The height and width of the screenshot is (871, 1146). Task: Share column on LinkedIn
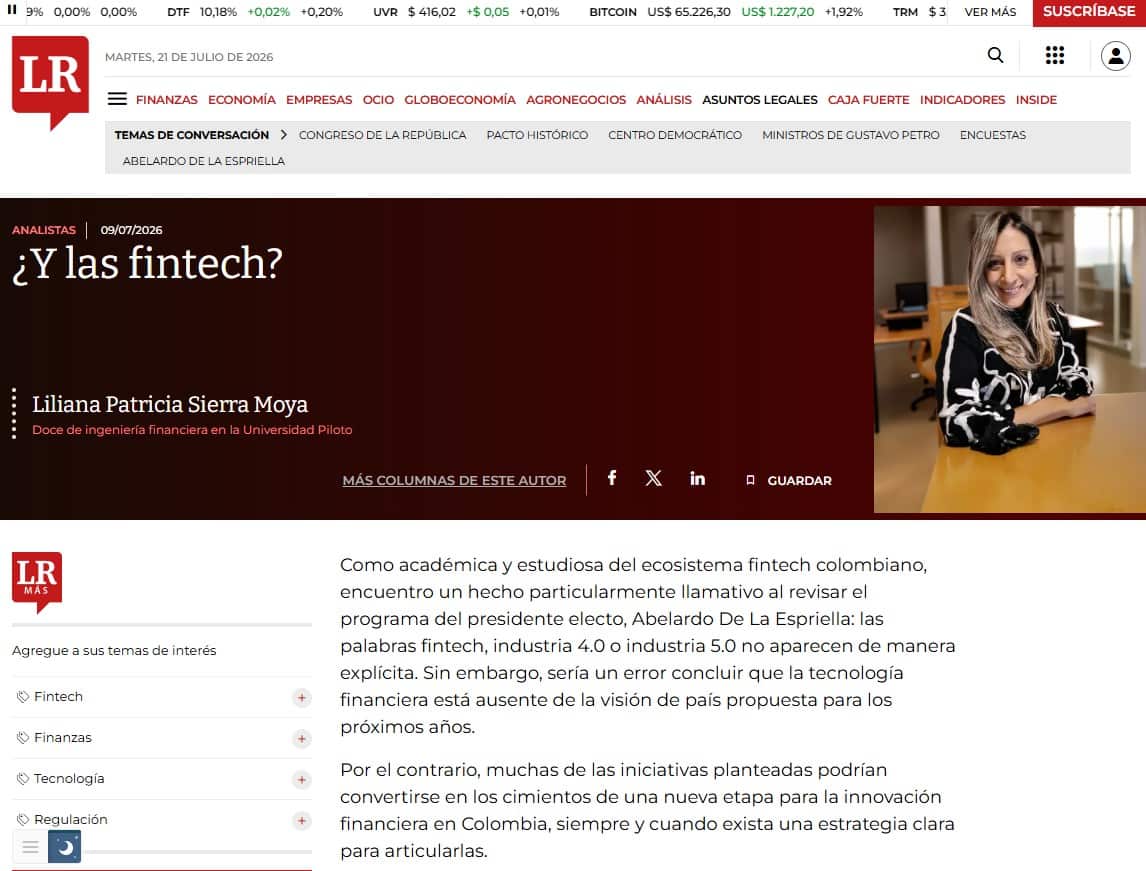[697, 478]
